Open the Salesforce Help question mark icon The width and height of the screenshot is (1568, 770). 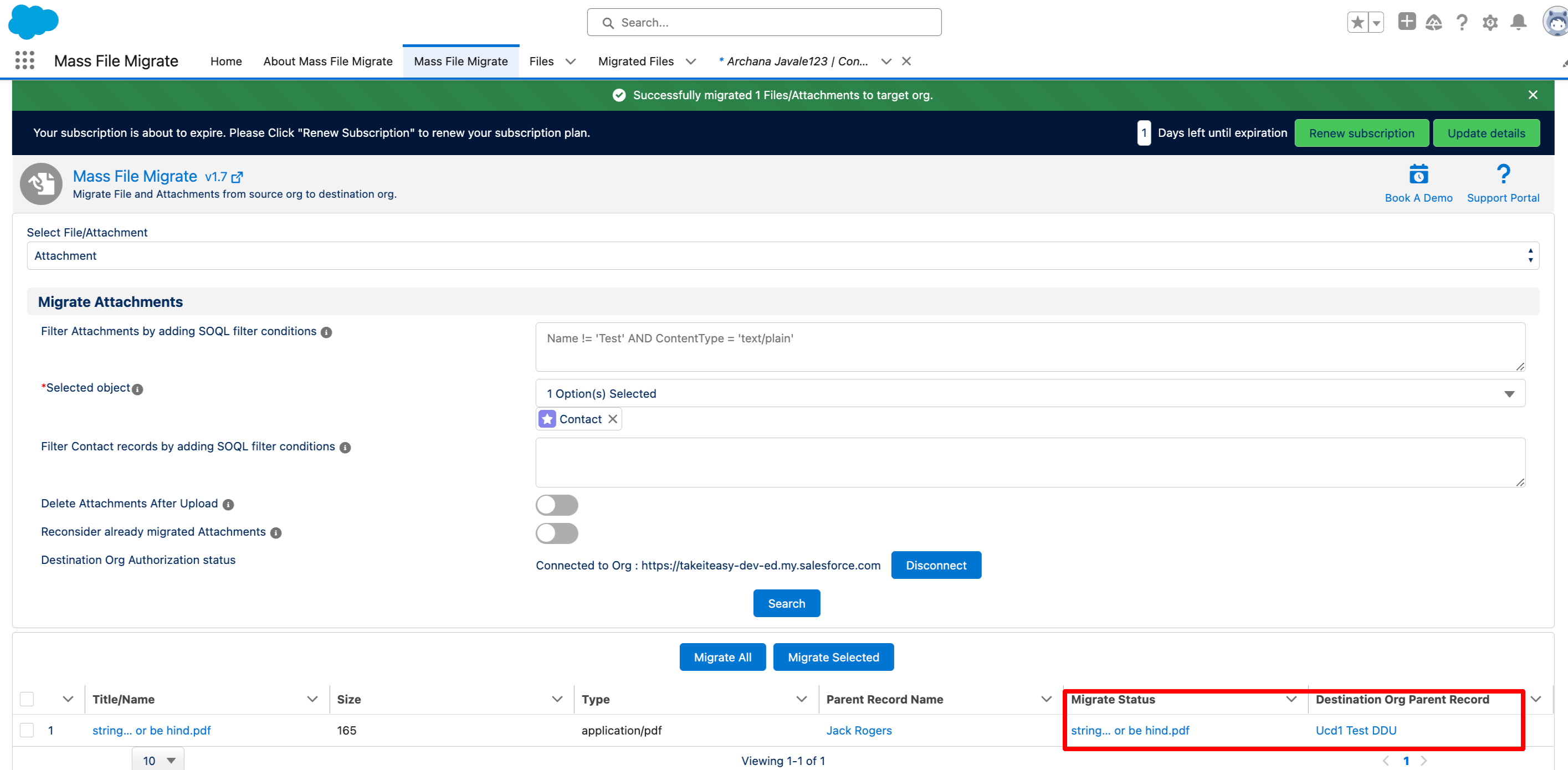[x=1462, y=23]
